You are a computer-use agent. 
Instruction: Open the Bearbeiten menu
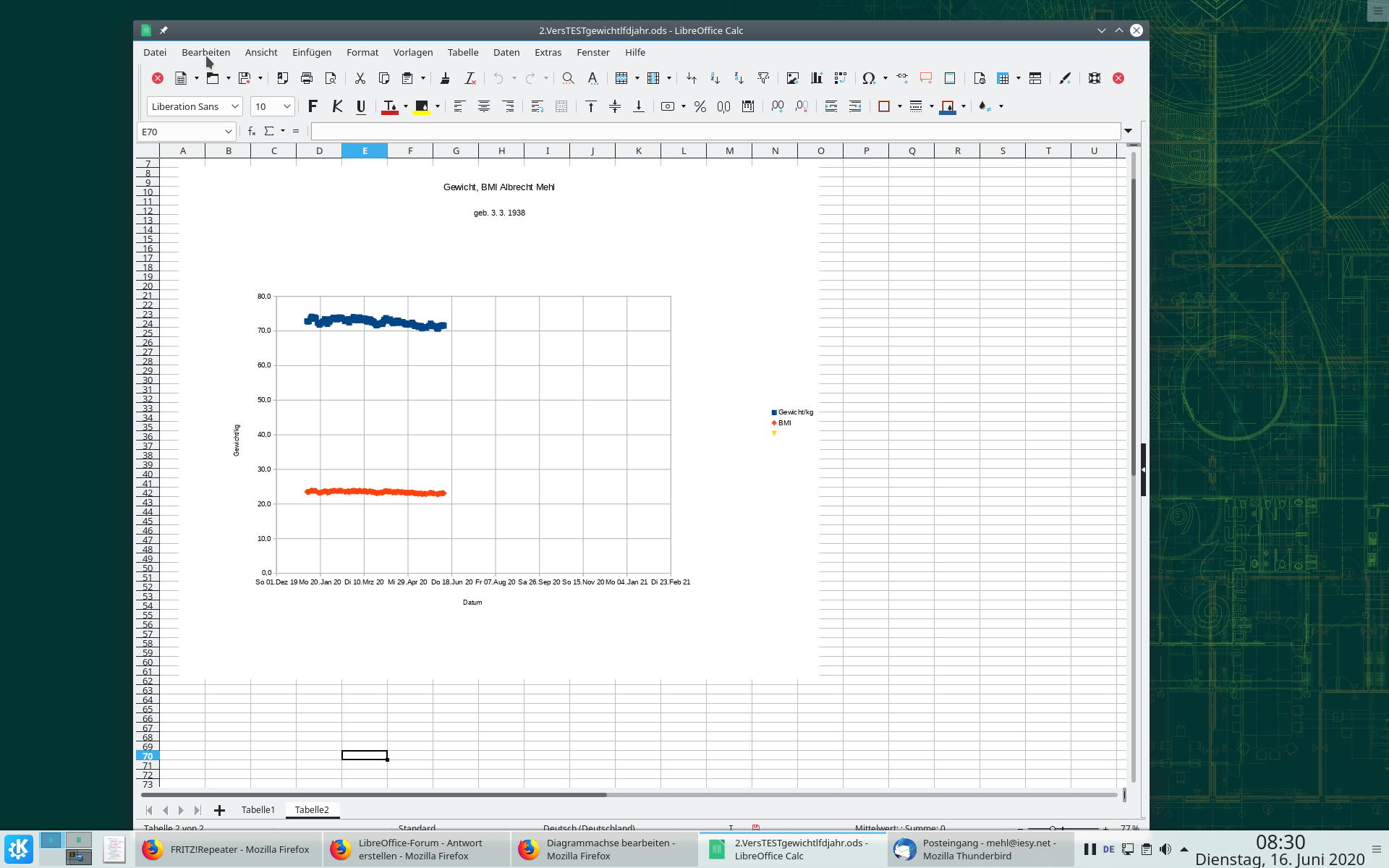[x=205, y=52]
